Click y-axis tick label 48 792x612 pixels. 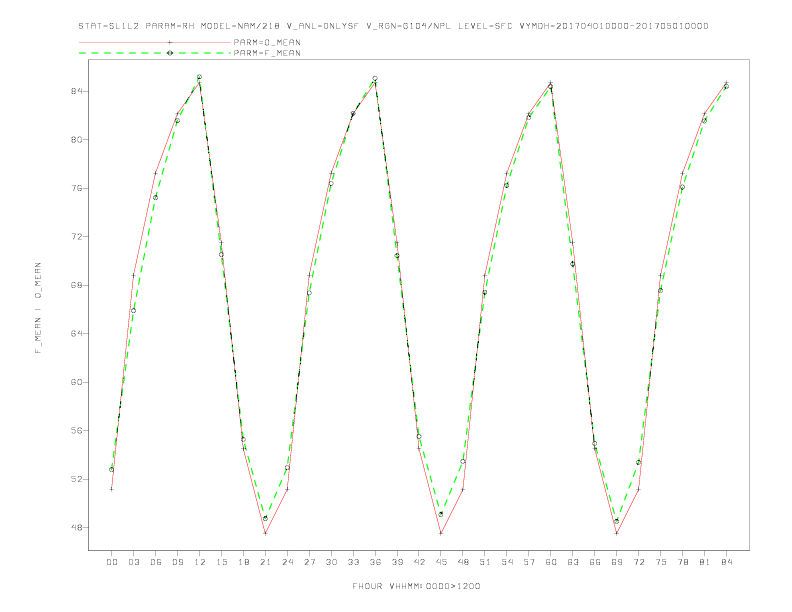(76, 528)
